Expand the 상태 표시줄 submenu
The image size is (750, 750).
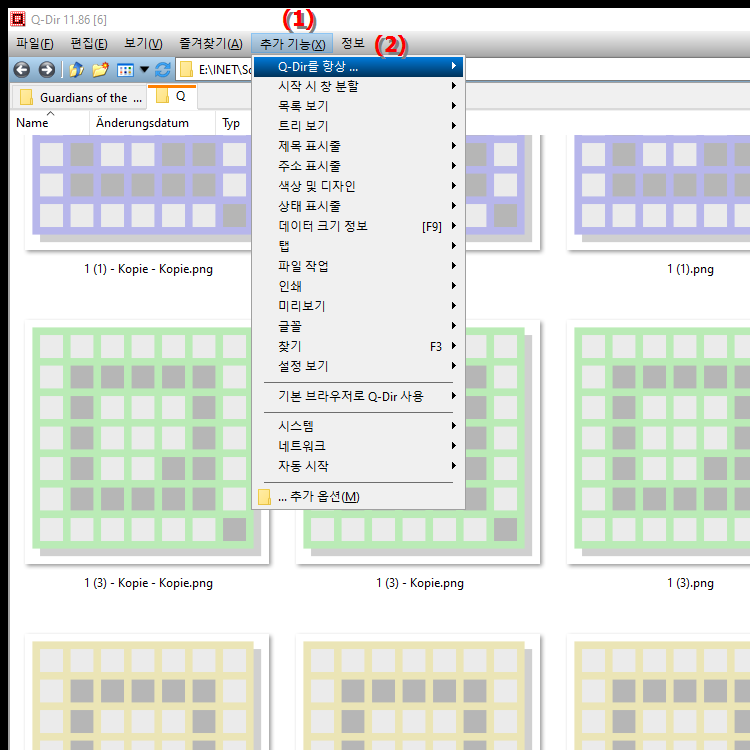[x=358, y=206]
